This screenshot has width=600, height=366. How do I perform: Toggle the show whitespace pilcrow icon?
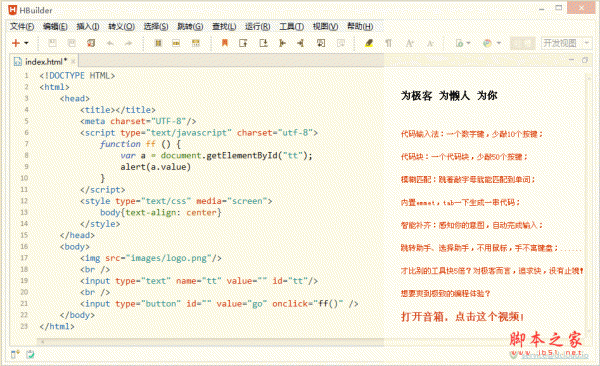pos(388,43)
